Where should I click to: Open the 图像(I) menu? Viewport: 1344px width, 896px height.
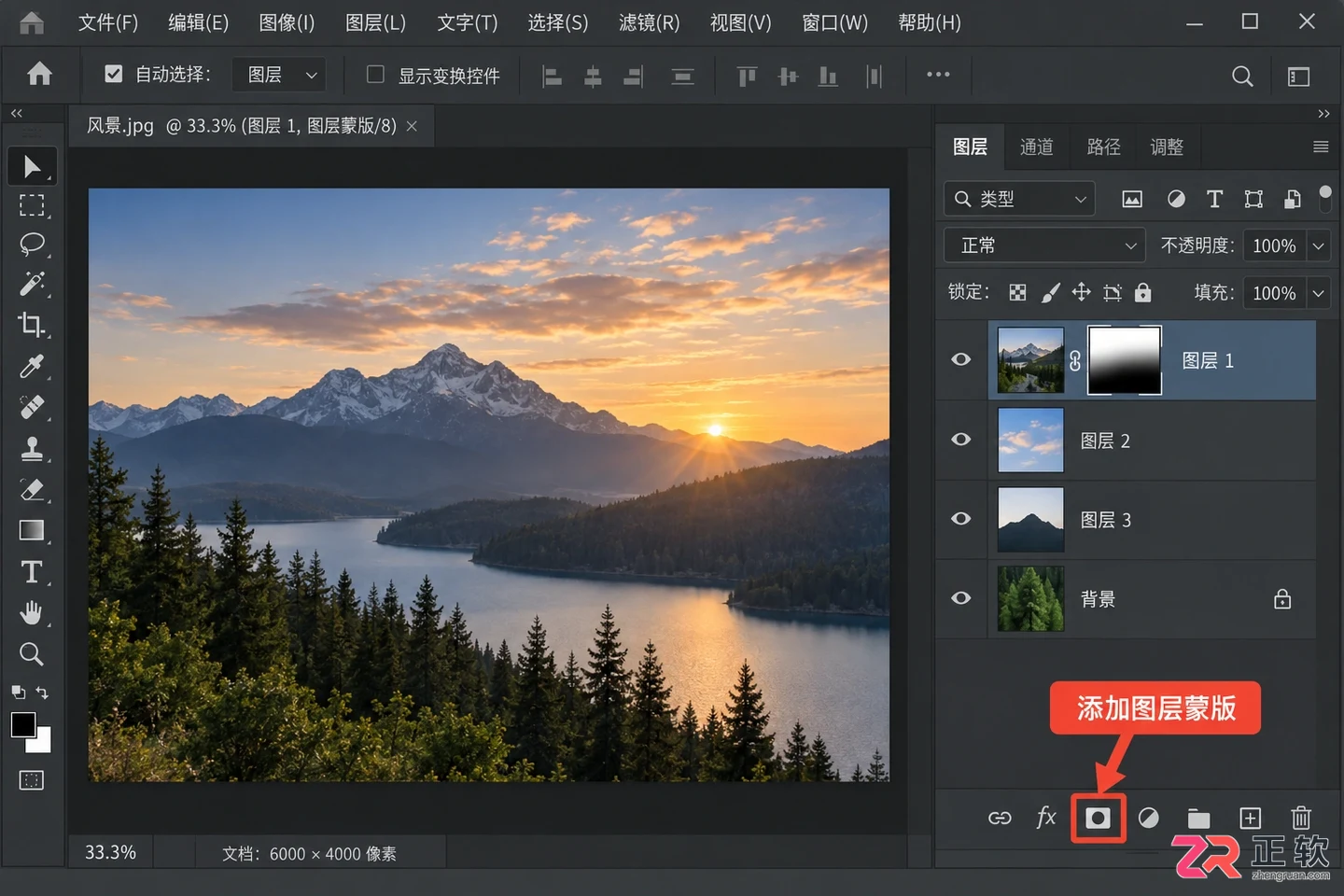(287, 22)
